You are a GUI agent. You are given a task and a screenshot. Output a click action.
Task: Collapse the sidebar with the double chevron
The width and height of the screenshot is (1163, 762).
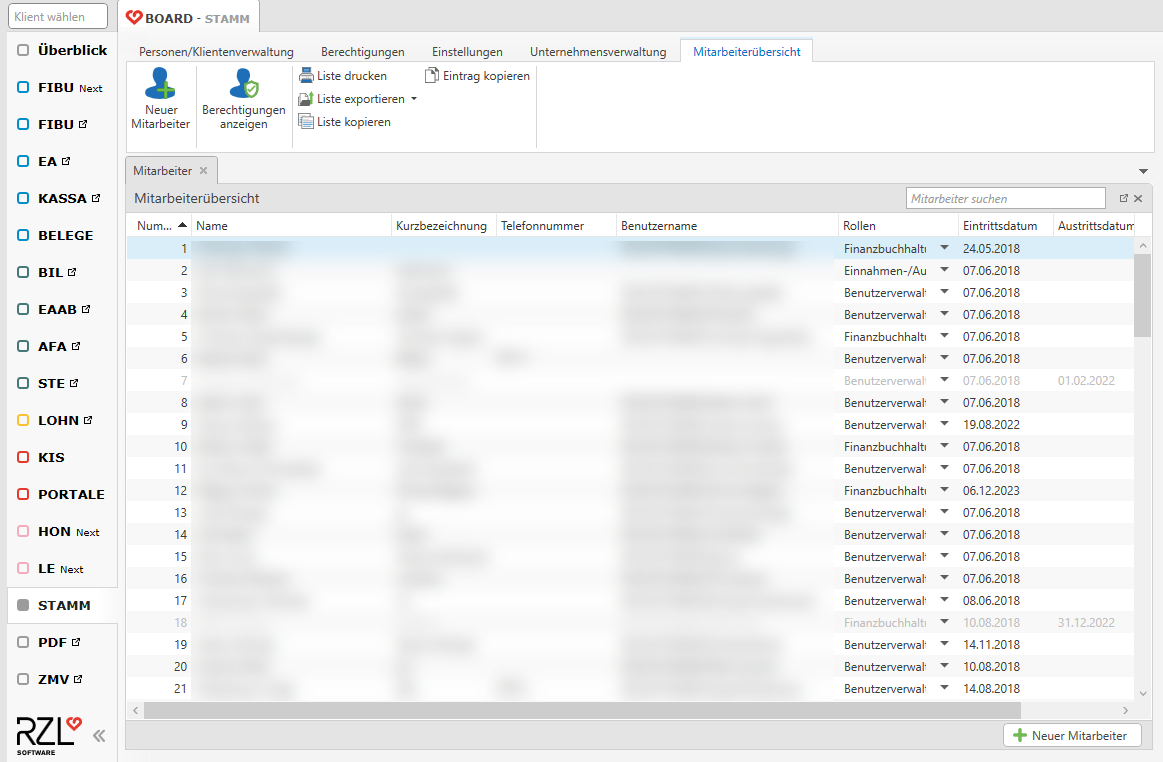99,736
